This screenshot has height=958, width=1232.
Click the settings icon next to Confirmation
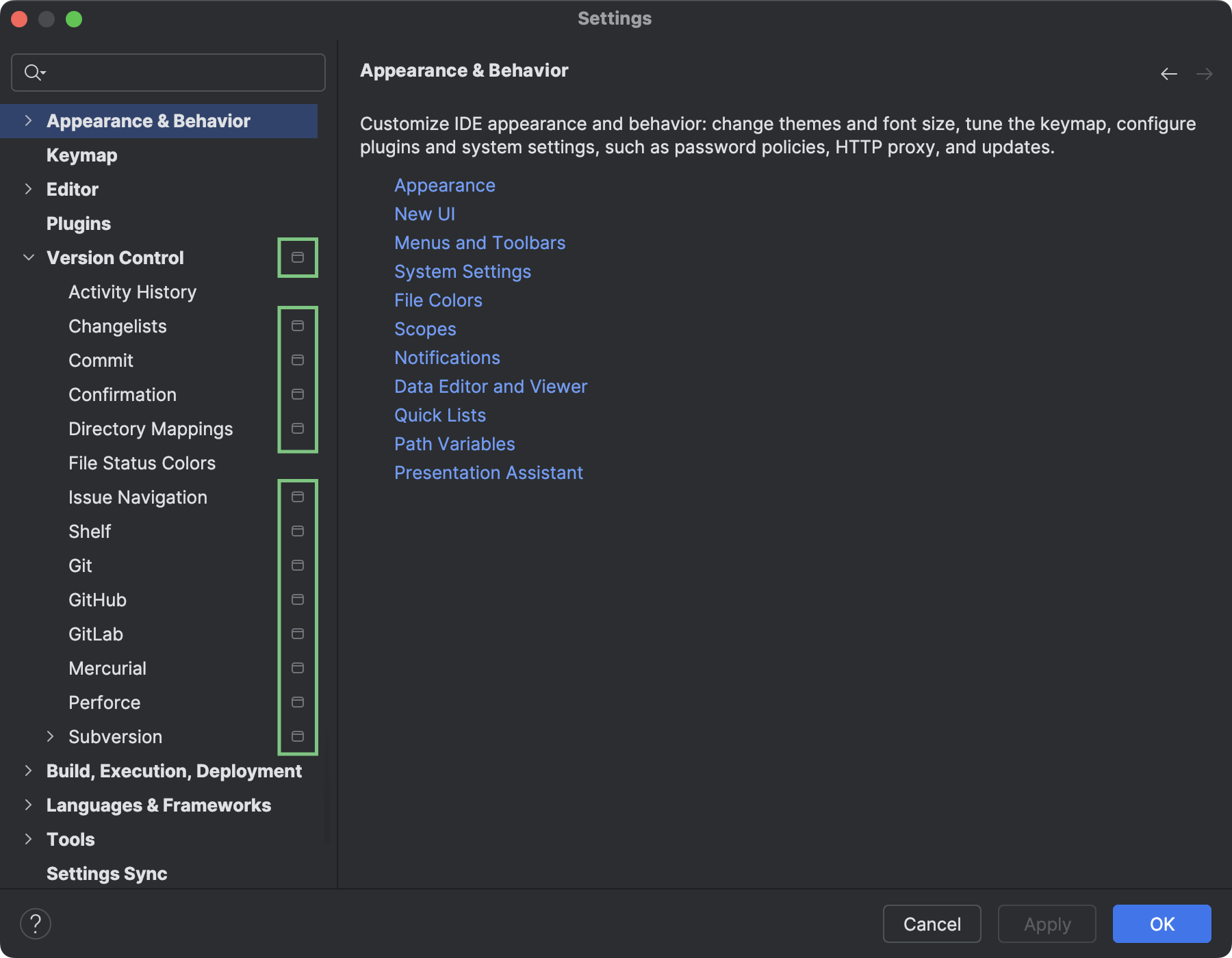tap(297, 394)
